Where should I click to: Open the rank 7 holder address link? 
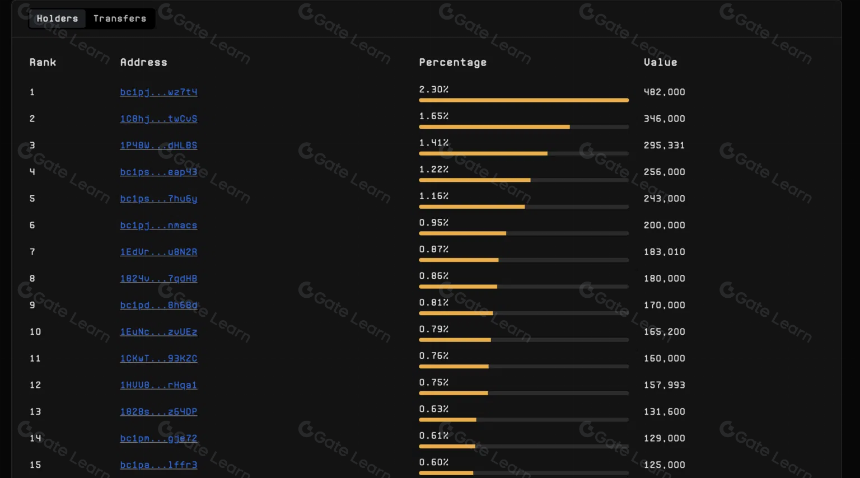pyautogui.click(x=159, y=252)
